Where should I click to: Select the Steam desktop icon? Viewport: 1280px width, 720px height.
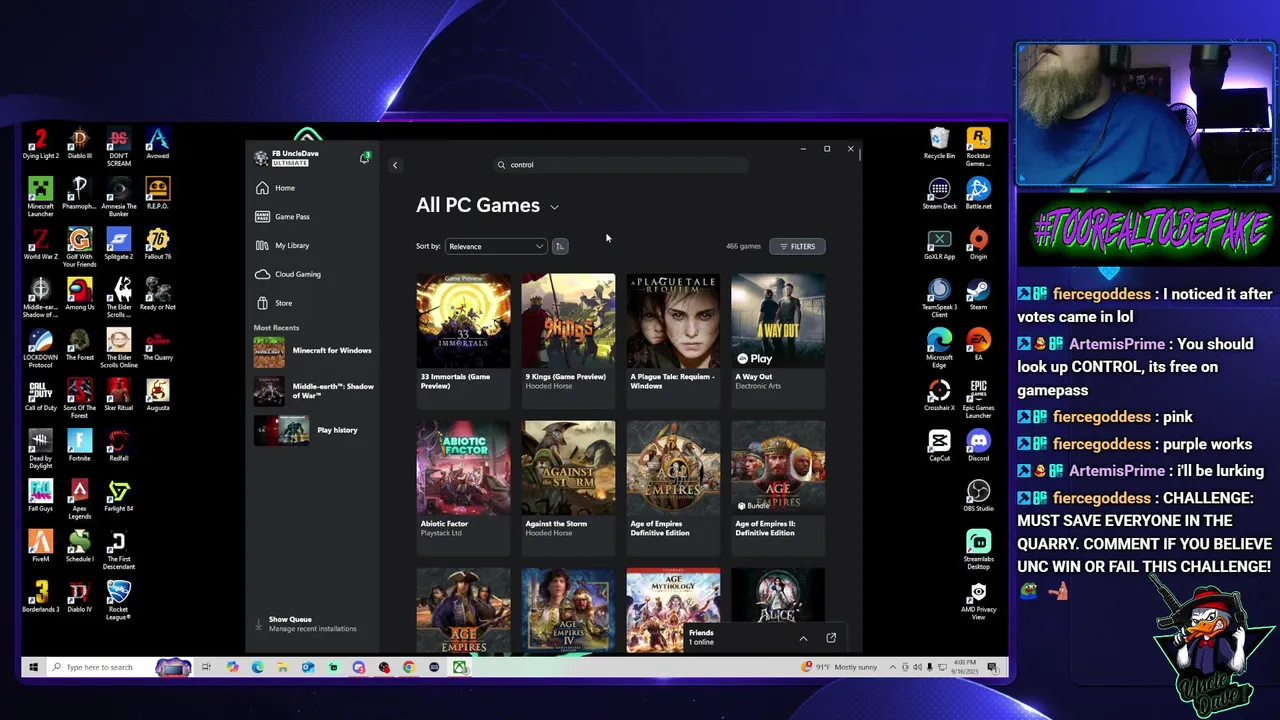point(978,295)
